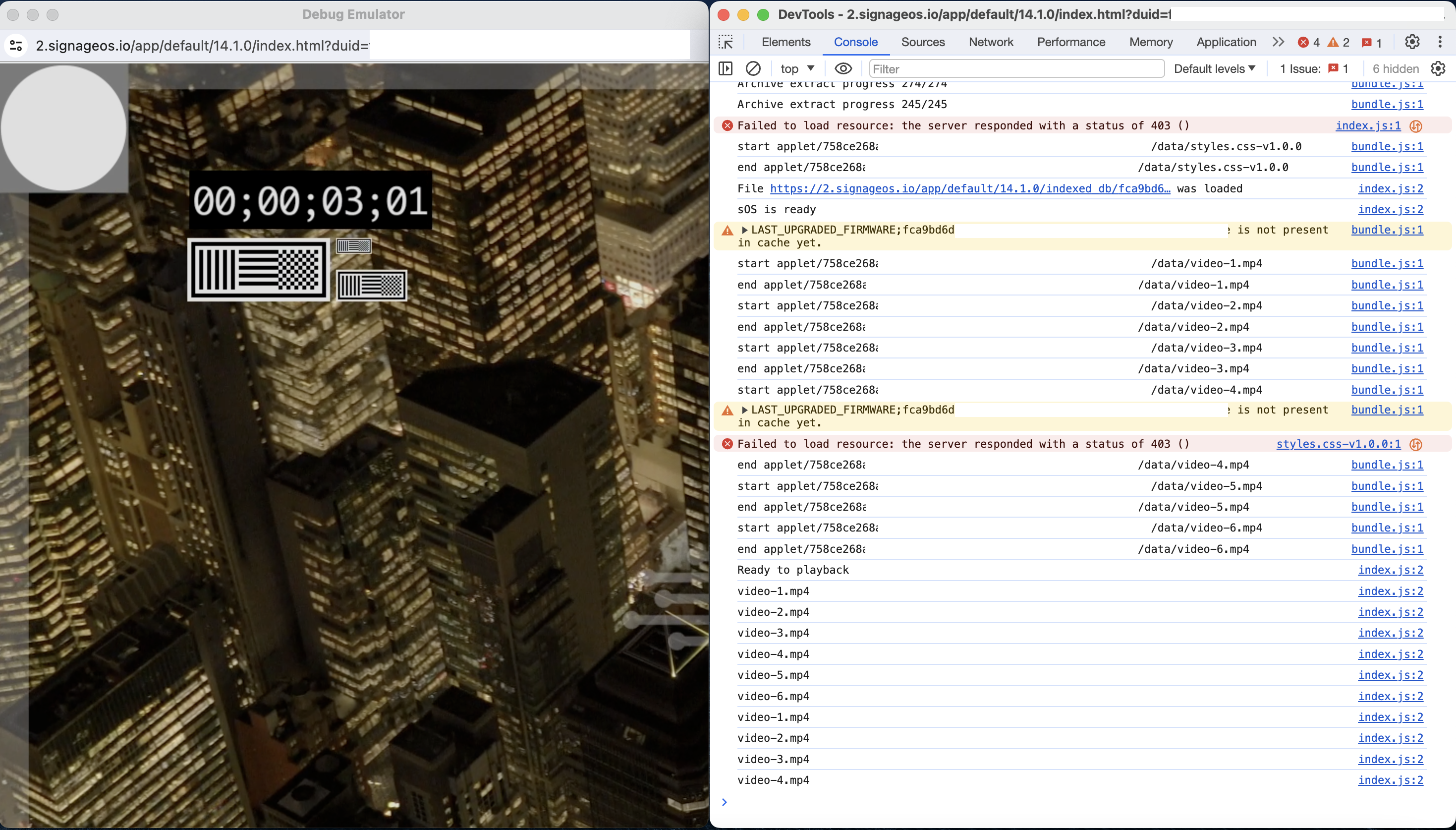Create a live expression with the eye icon
This screenshot has width=1456, height=830.
click(x=842, y=68)
